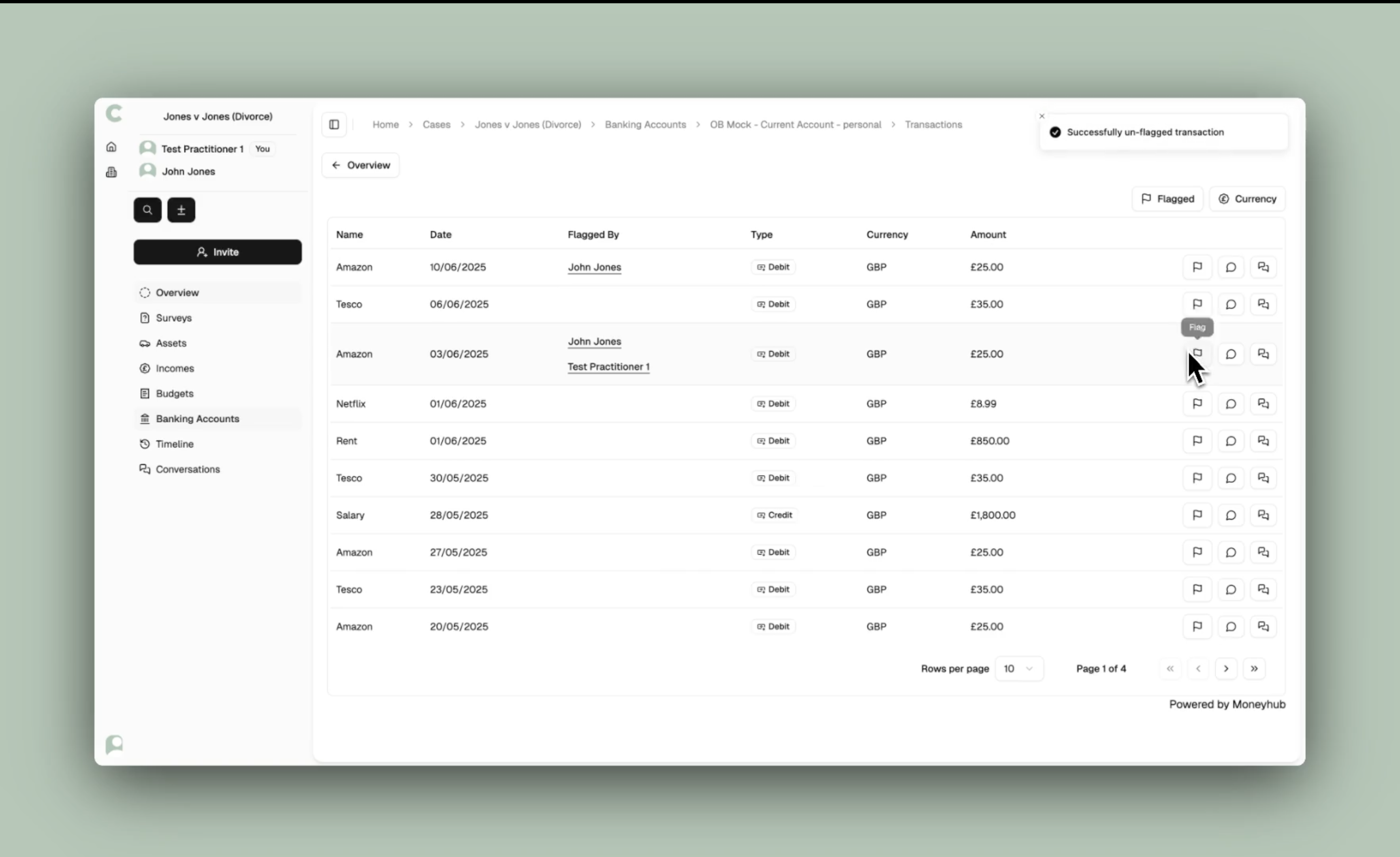Open Rows per page dropdown

click(1019, 668)
